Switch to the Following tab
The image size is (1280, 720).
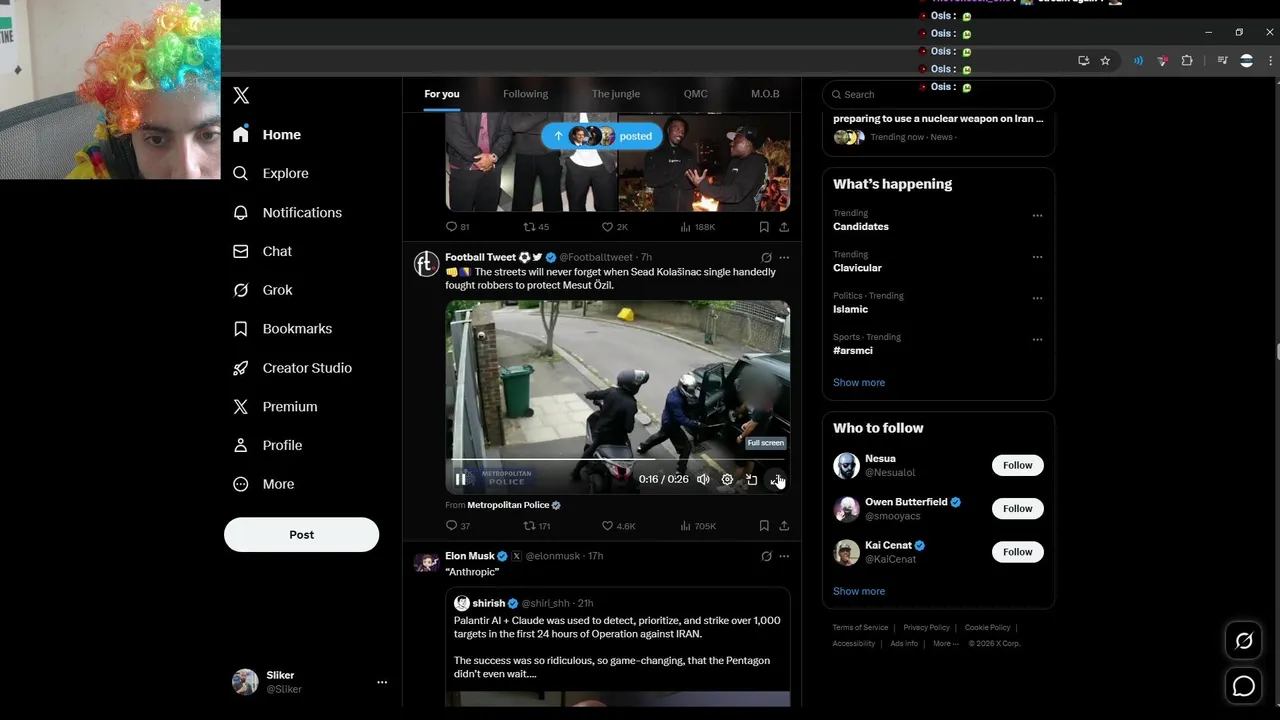click(525, 94)
